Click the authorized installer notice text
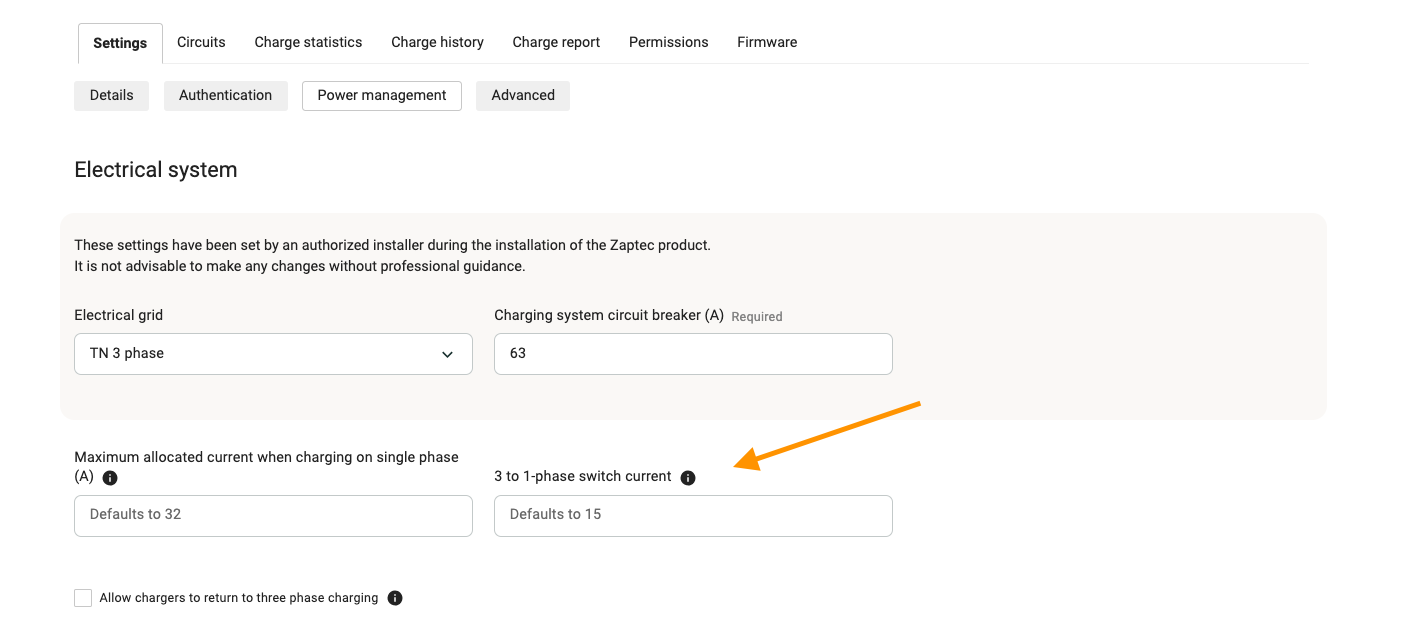The image size is (1411, 639). (392, 245)
